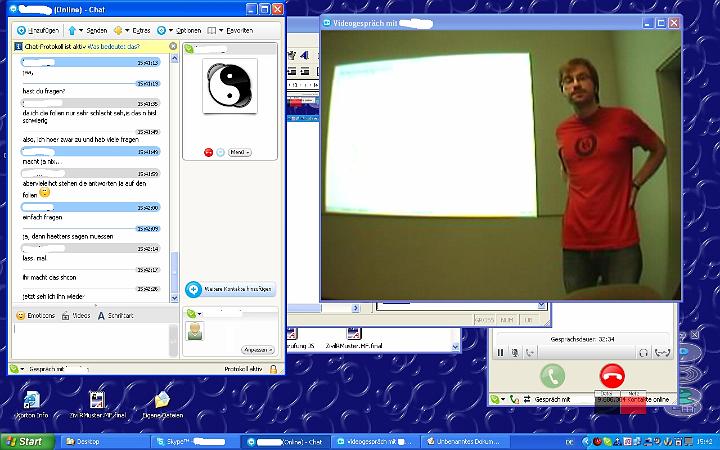Click 'Weitere Kontakte hinzufügen' button
Image resolution: width=720 pixels, height=450 pixels.
point(231,289)
